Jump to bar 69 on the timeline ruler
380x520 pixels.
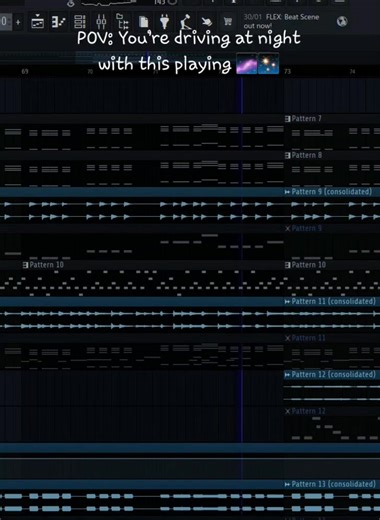[x=25, y=71]
